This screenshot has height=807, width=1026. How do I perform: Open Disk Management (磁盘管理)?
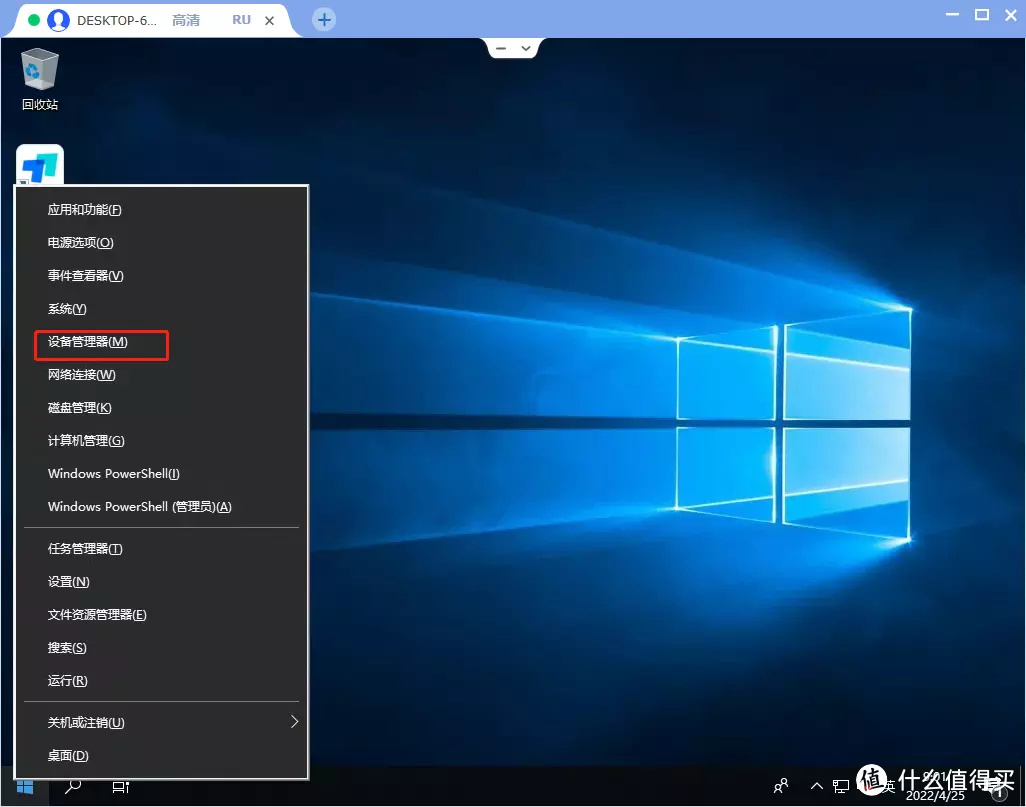[161, 408]
